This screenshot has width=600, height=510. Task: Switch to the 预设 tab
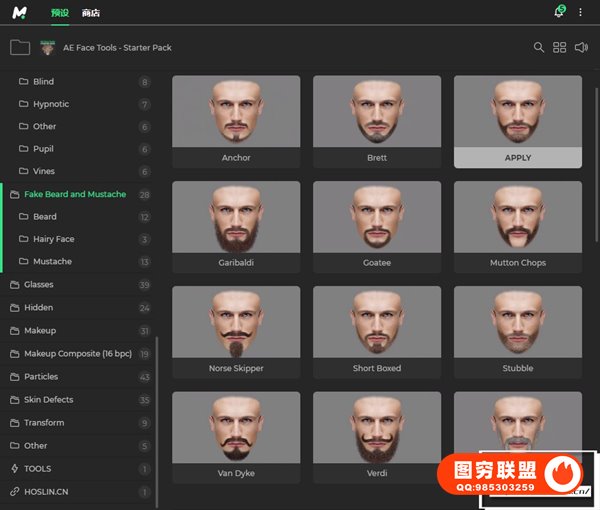point(61,13)
